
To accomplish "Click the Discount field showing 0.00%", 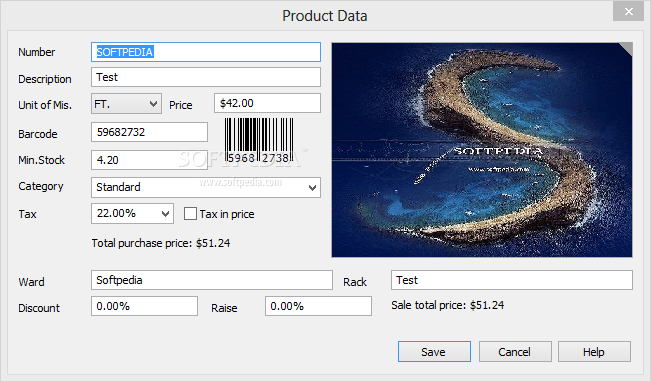I will pyautogui.click(x=144, y=306).
